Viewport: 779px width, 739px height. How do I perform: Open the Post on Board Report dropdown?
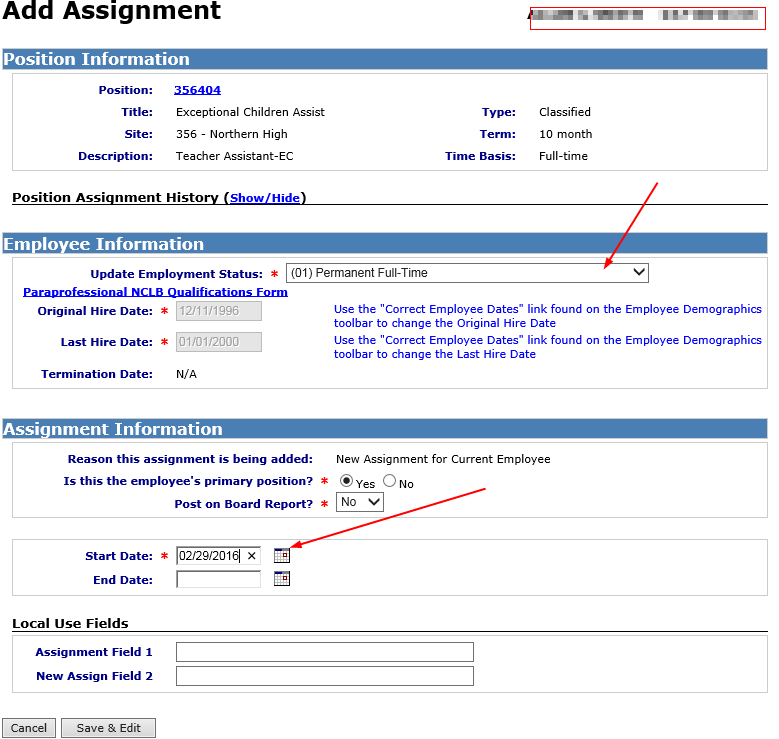pos(359,502)
